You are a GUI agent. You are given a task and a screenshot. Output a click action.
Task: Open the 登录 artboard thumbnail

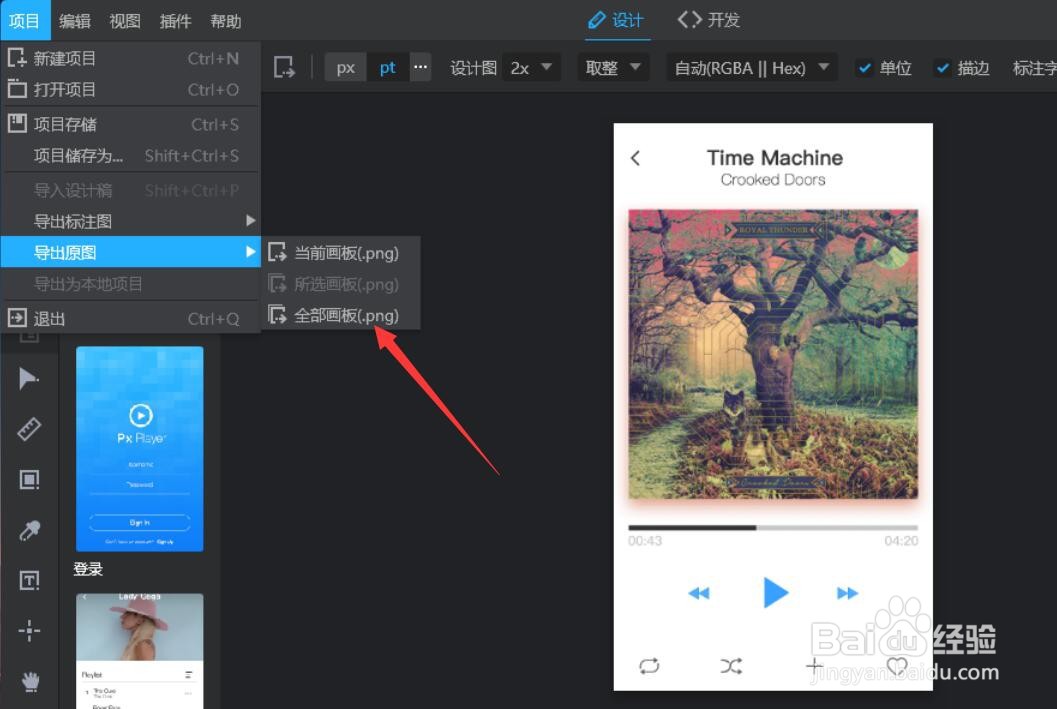click(140, 449)
